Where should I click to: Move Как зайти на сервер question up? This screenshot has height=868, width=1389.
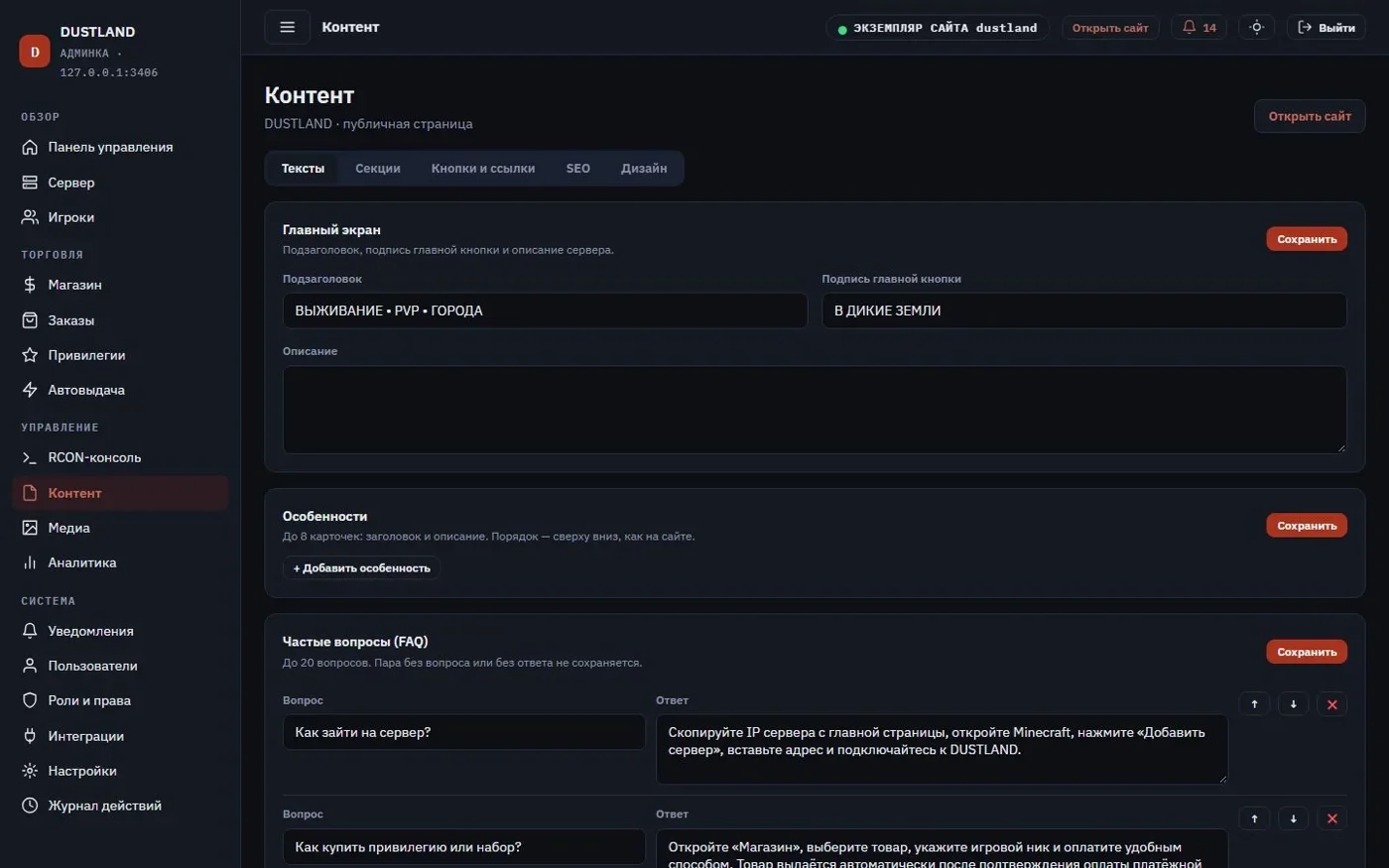(x=1254, y=704)
